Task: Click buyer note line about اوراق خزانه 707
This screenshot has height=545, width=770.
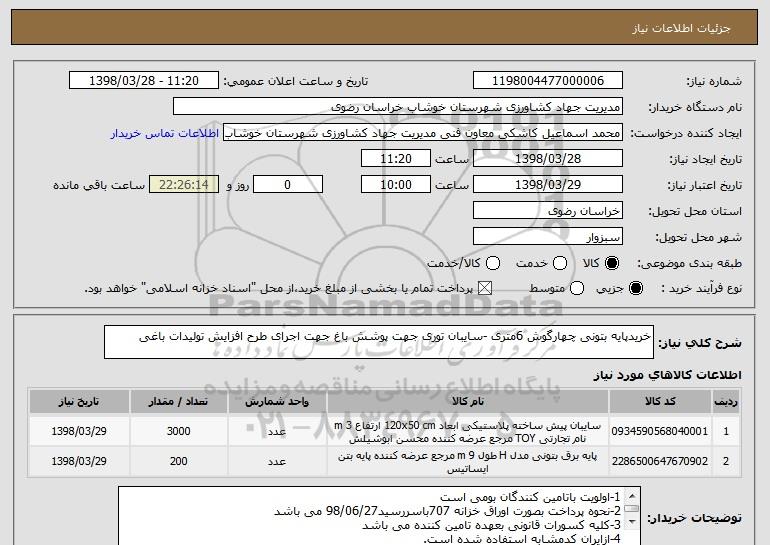Action: [x=447, y=511]
